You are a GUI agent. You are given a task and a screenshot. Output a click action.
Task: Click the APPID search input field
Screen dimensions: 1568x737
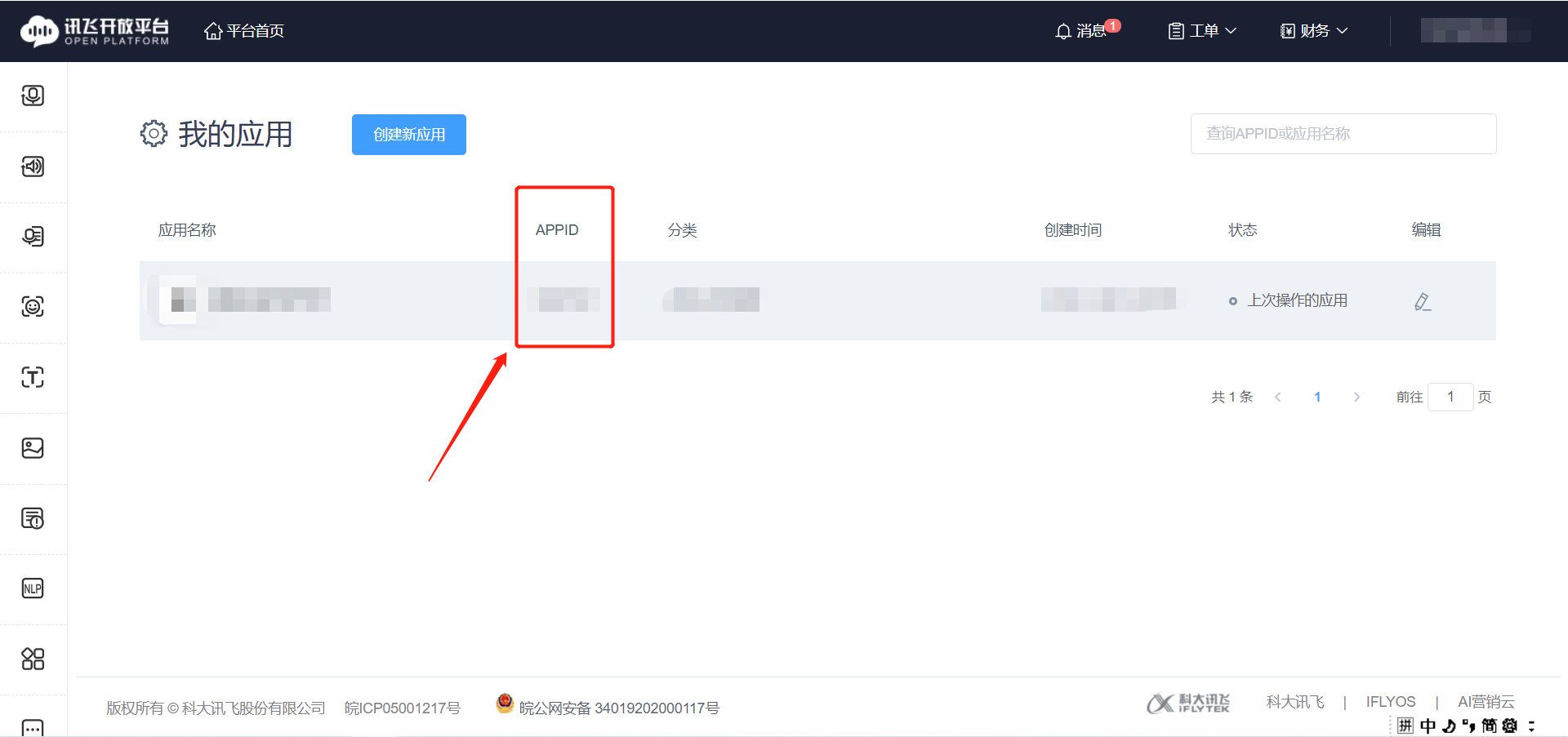pos(1343,134)
